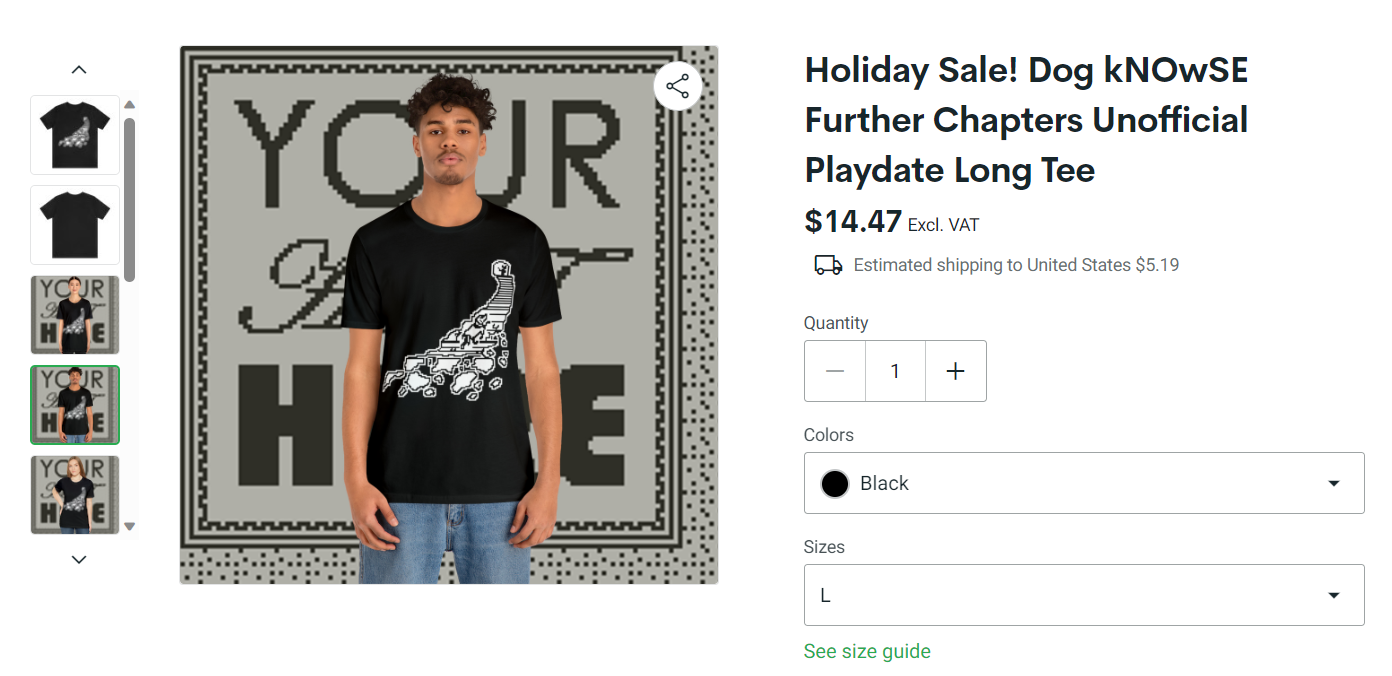This screenshot has height=676, width=1392.
Task: Select the plain black tee thumbnail
Action: pos(75,225)
